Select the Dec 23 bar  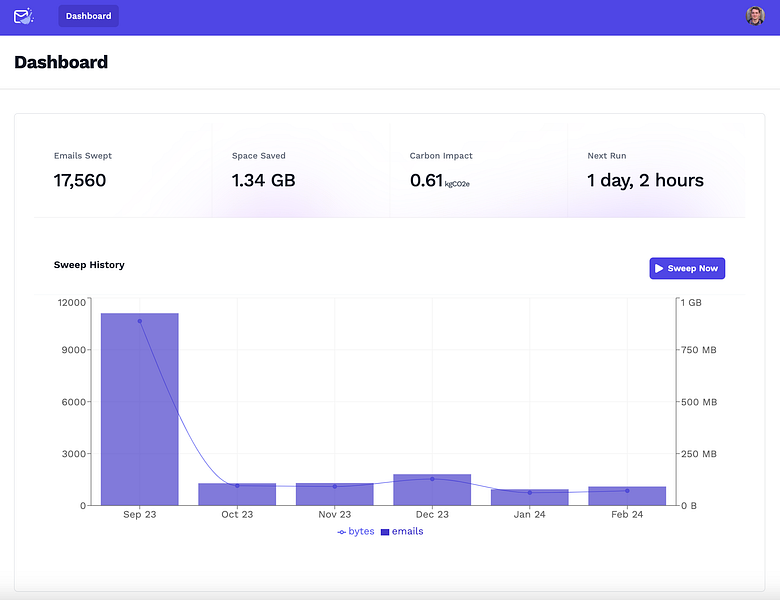click(432, 490)
